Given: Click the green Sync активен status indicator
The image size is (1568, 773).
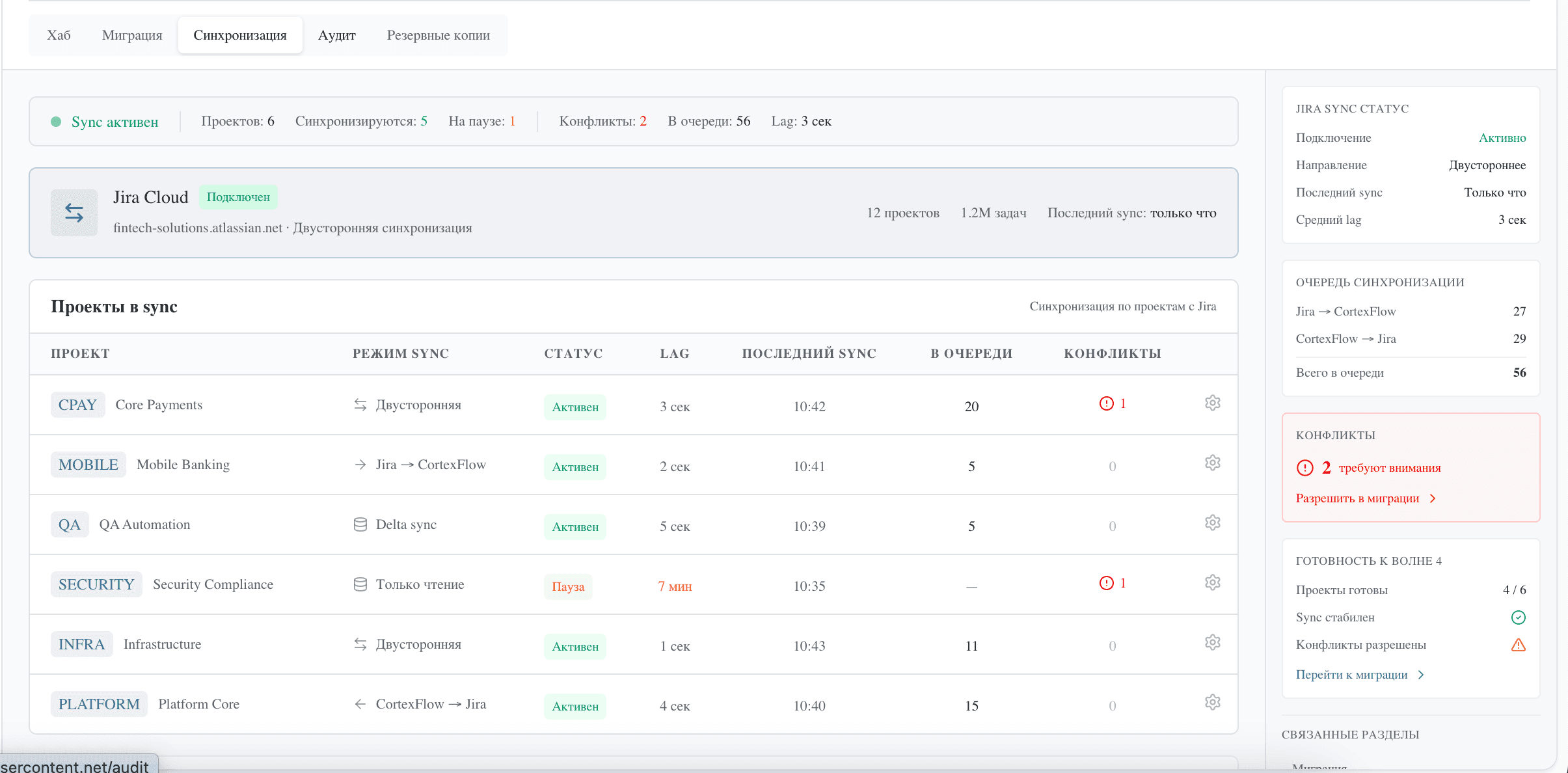Looking at the screenshot, I should 105,121.
